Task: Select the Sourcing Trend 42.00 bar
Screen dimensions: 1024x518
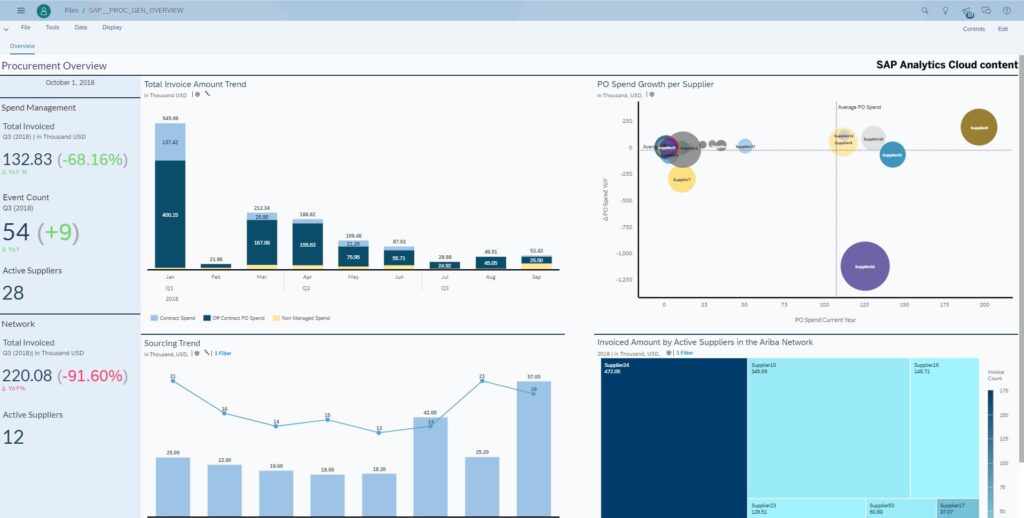Action: click(x=430, y=466)
